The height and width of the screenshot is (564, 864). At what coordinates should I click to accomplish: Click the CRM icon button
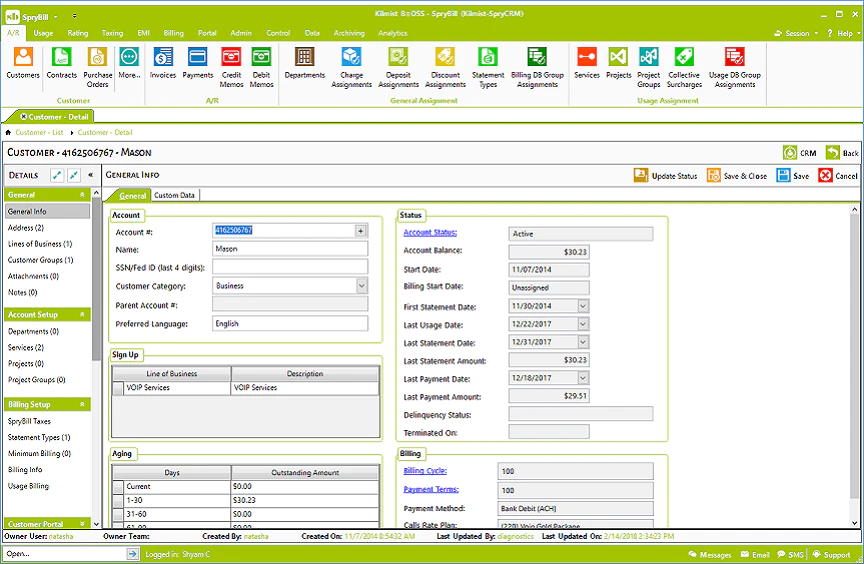(x=800, y=153)
